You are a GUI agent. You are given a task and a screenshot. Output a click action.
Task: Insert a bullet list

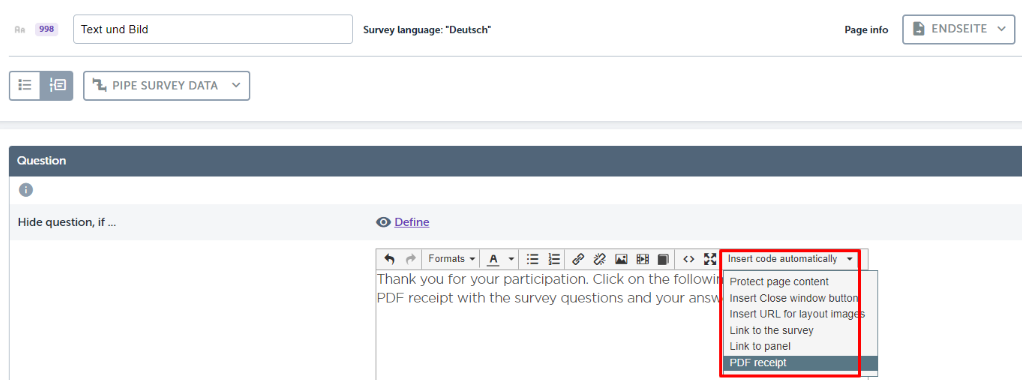point(533,259)
